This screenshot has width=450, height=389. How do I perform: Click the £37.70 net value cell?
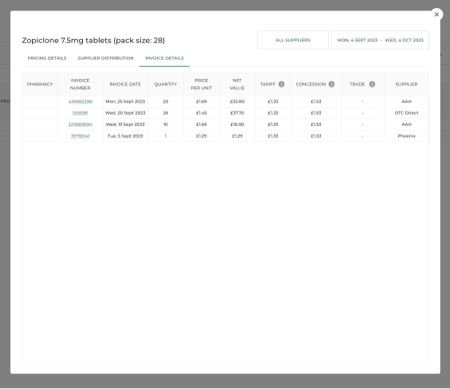(237, 113)
